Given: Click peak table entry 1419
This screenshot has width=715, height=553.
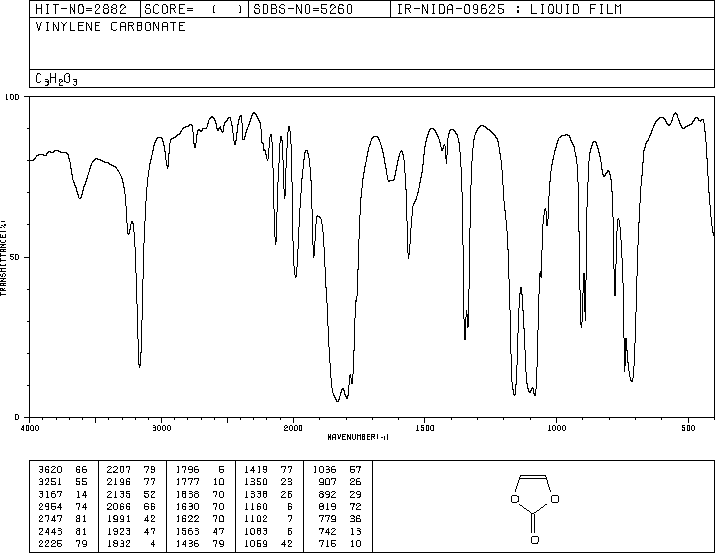Looking at the screenshot, I should tap(256, 469).
